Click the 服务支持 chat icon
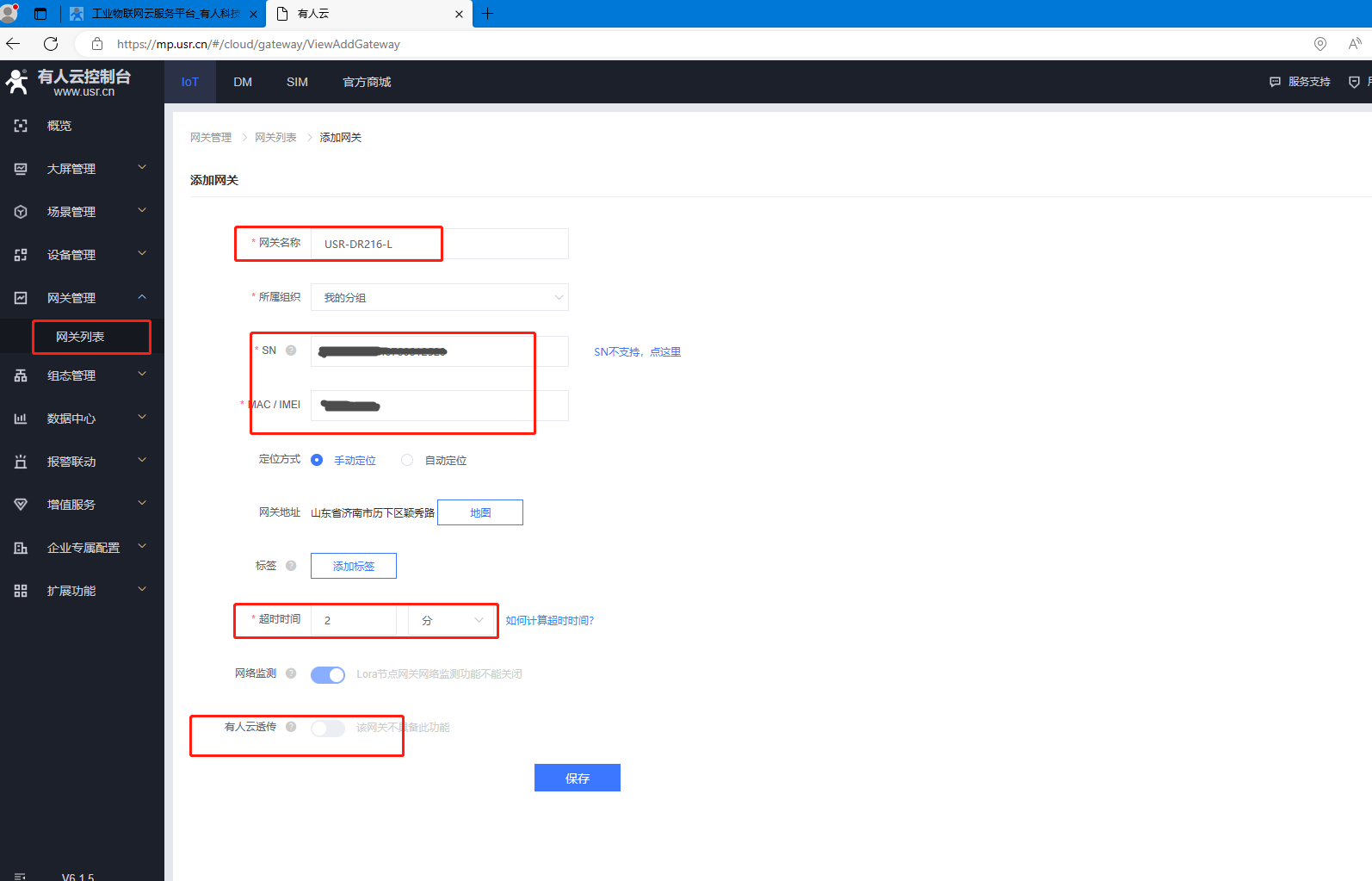1372x881 pixels. point(1275,82)
